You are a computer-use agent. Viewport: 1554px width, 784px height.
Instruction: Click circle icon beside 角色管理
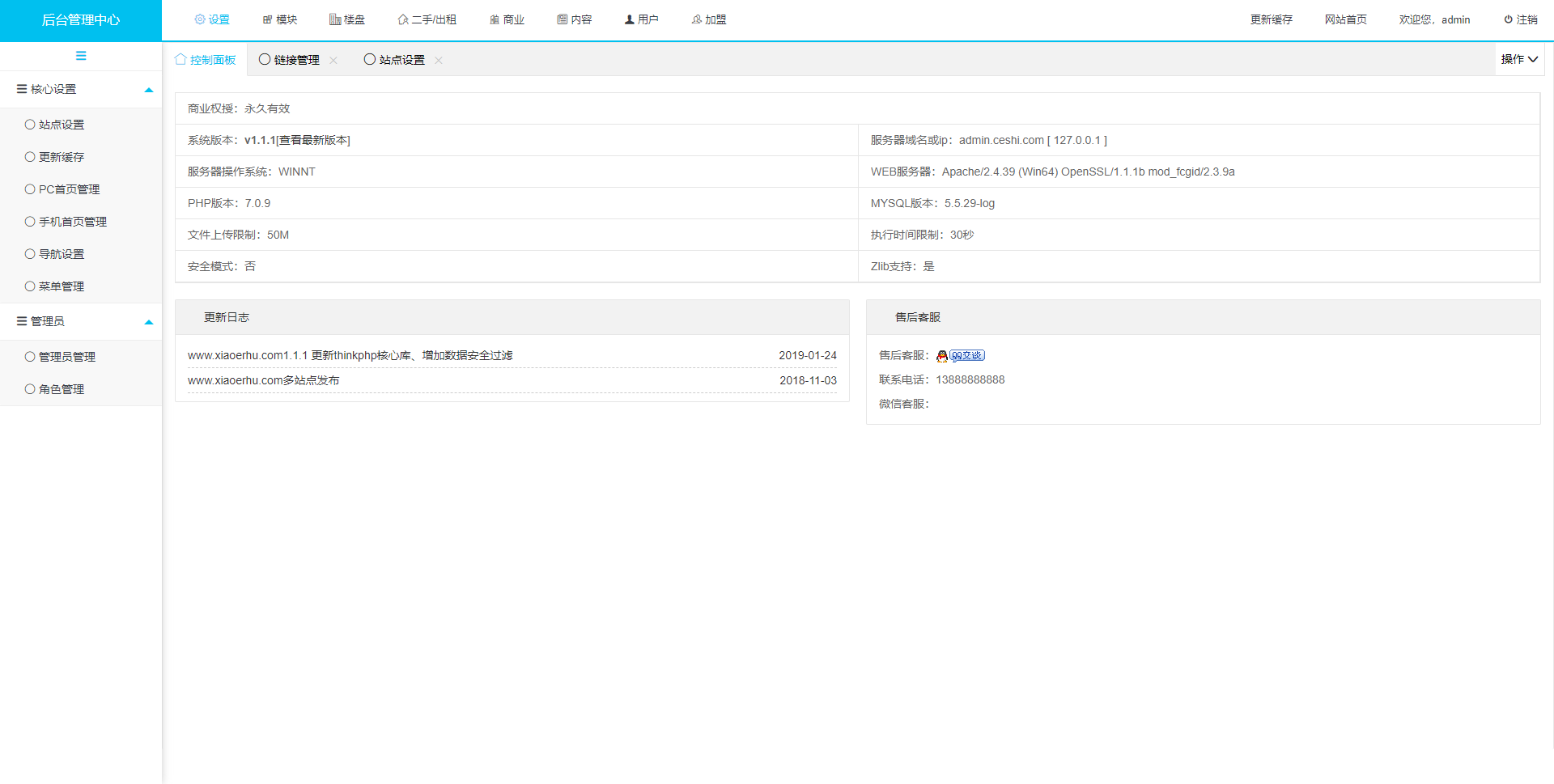pos(30,389)
